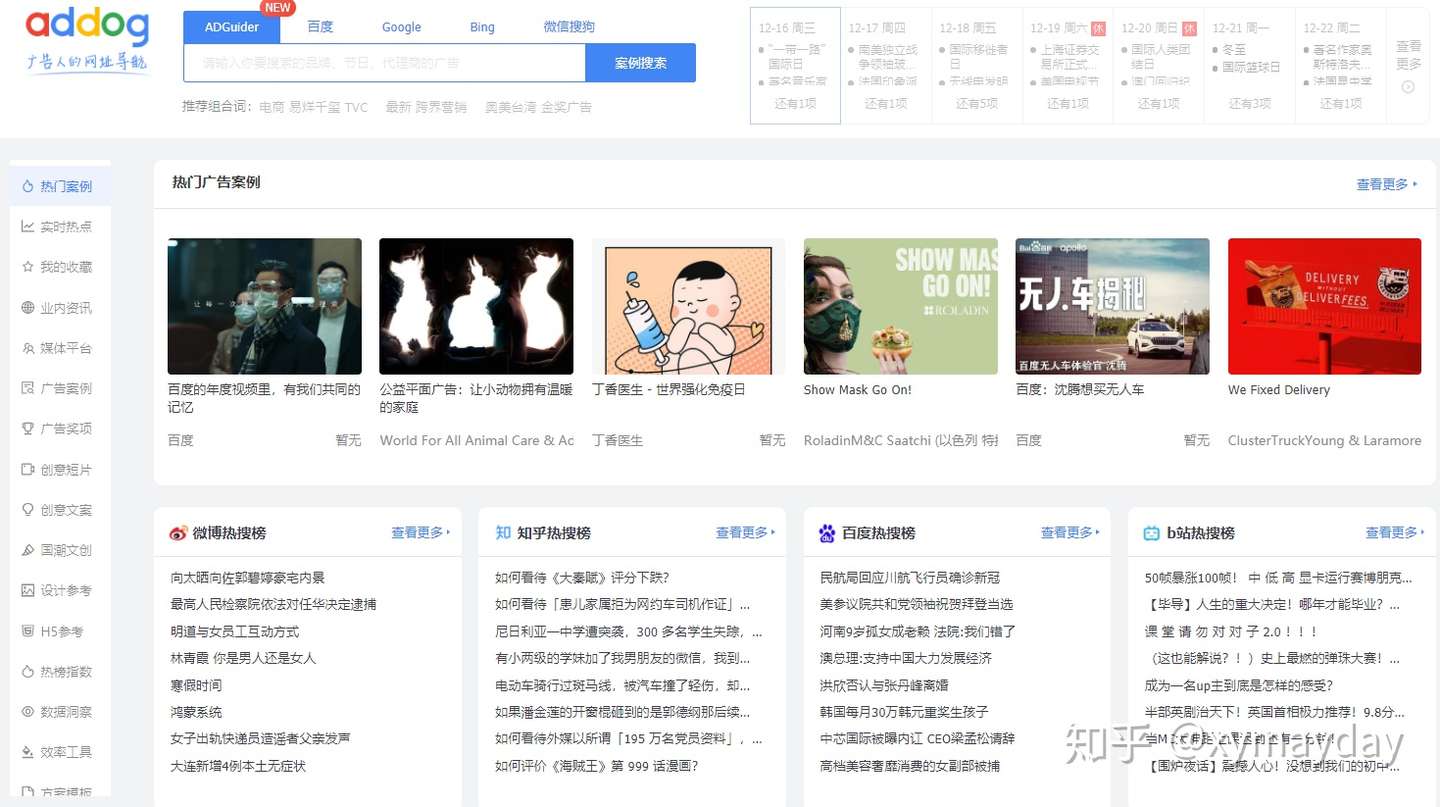Open the 12-21 周一 calendar card

1249,66
